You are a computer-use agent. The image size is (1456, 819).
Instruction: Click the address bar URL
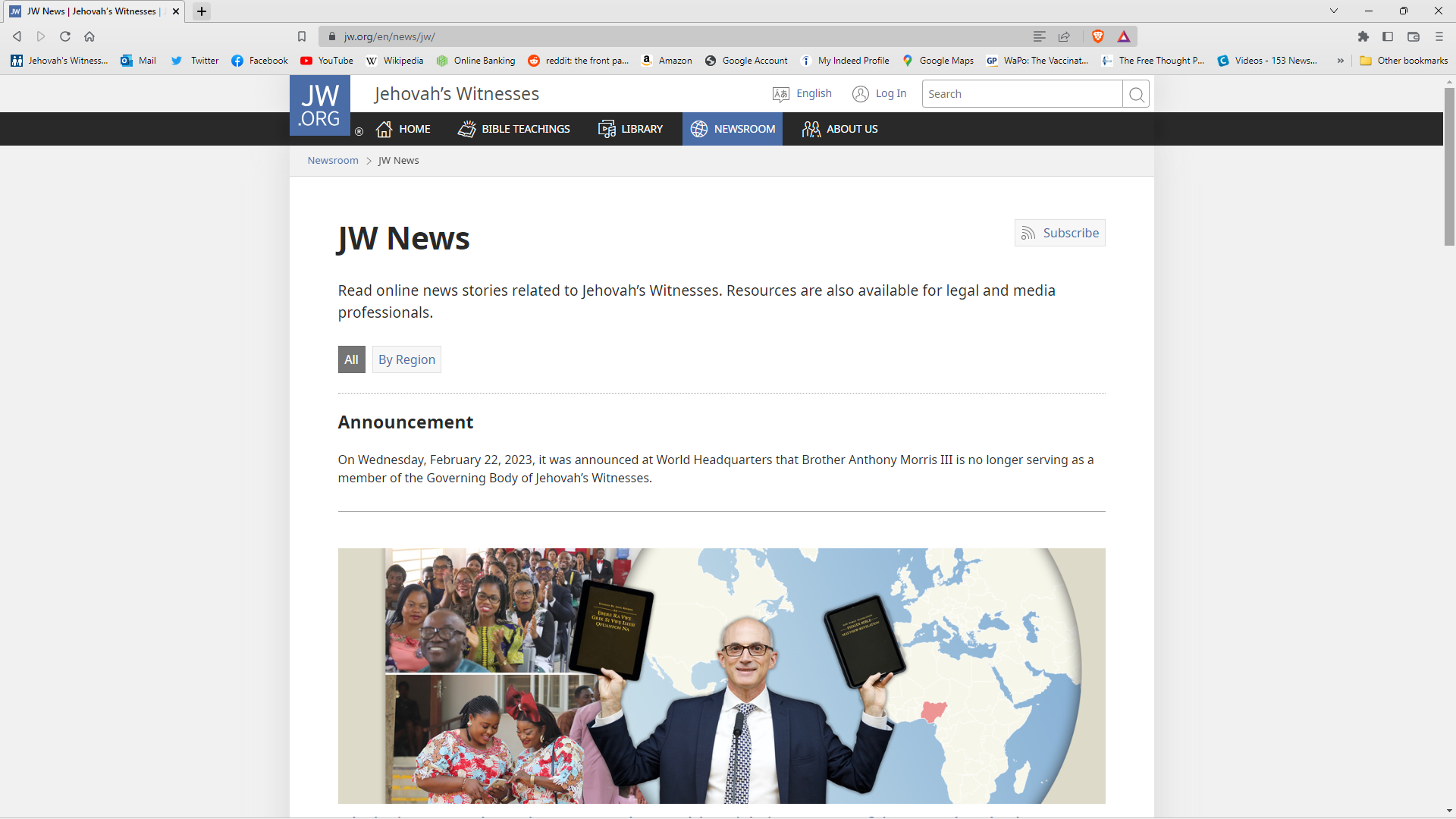[389, 36]
